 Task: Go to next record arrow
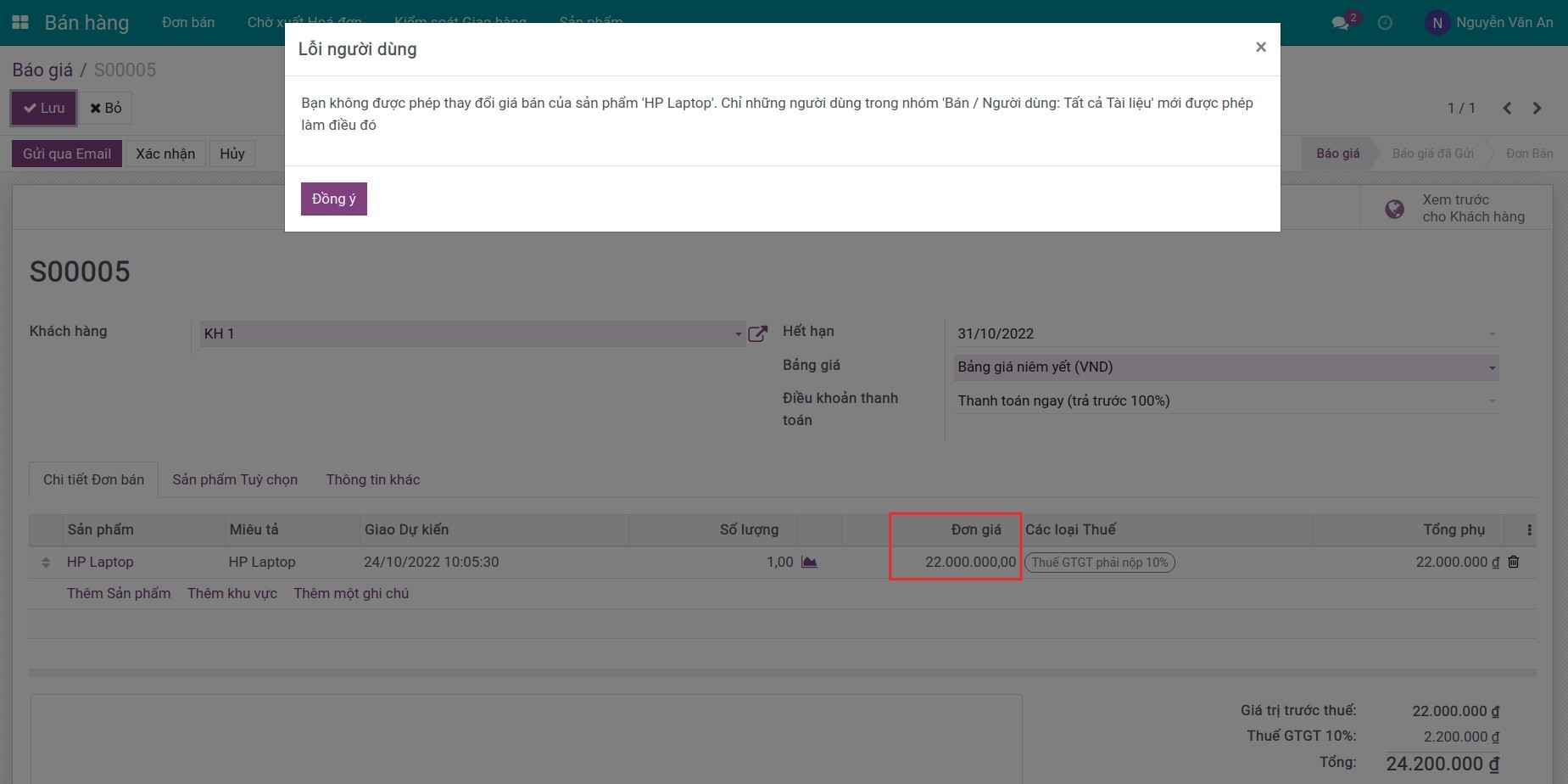(x=1537, y=108)
